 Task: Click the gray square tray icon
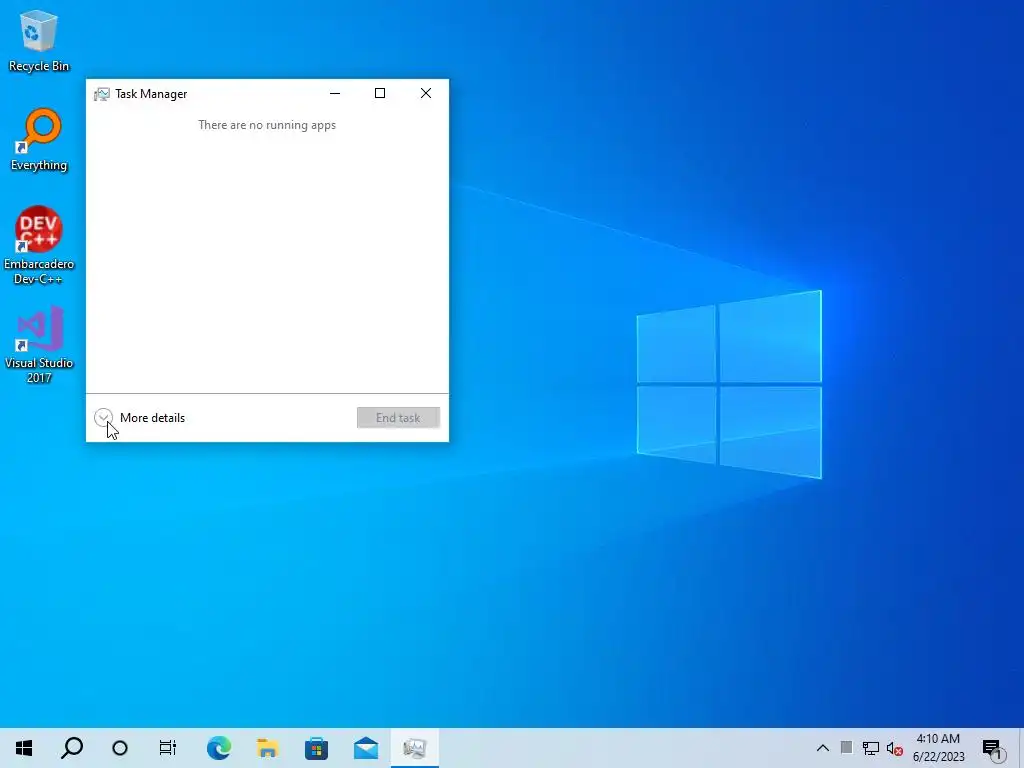tap(846, 748)
